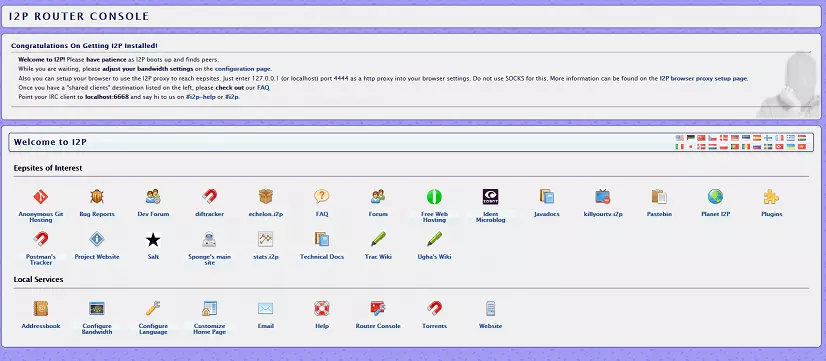Open the Free Web Hosting green icon
The image size is (826, 361).
[x=434, y=197]
